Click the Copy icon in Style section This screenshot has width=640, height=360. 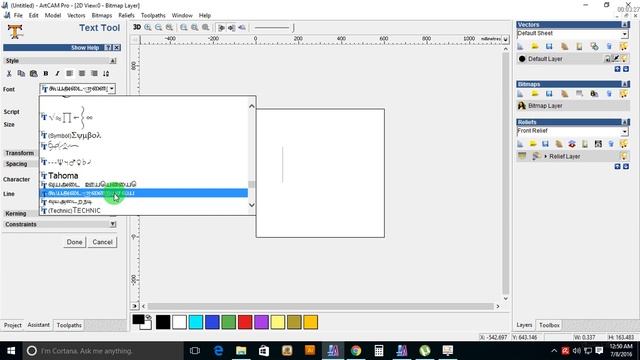pyautogui.click(x=21, y=73)
